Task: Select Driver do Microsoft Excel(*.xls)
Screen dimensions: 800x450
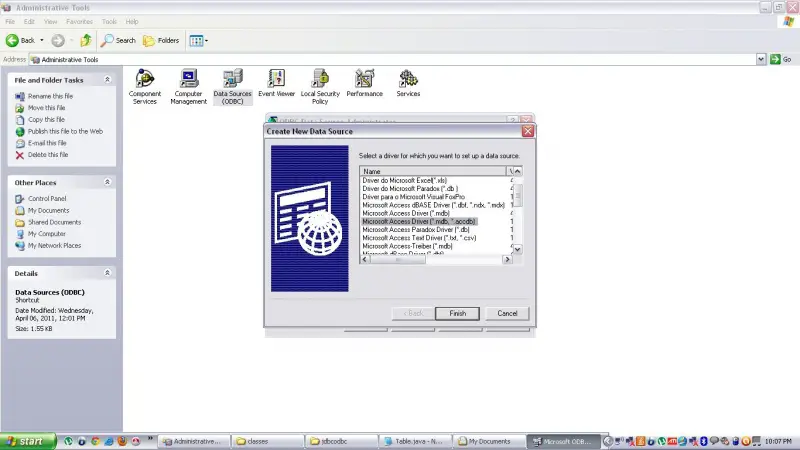Action: (x=405, y=180)
